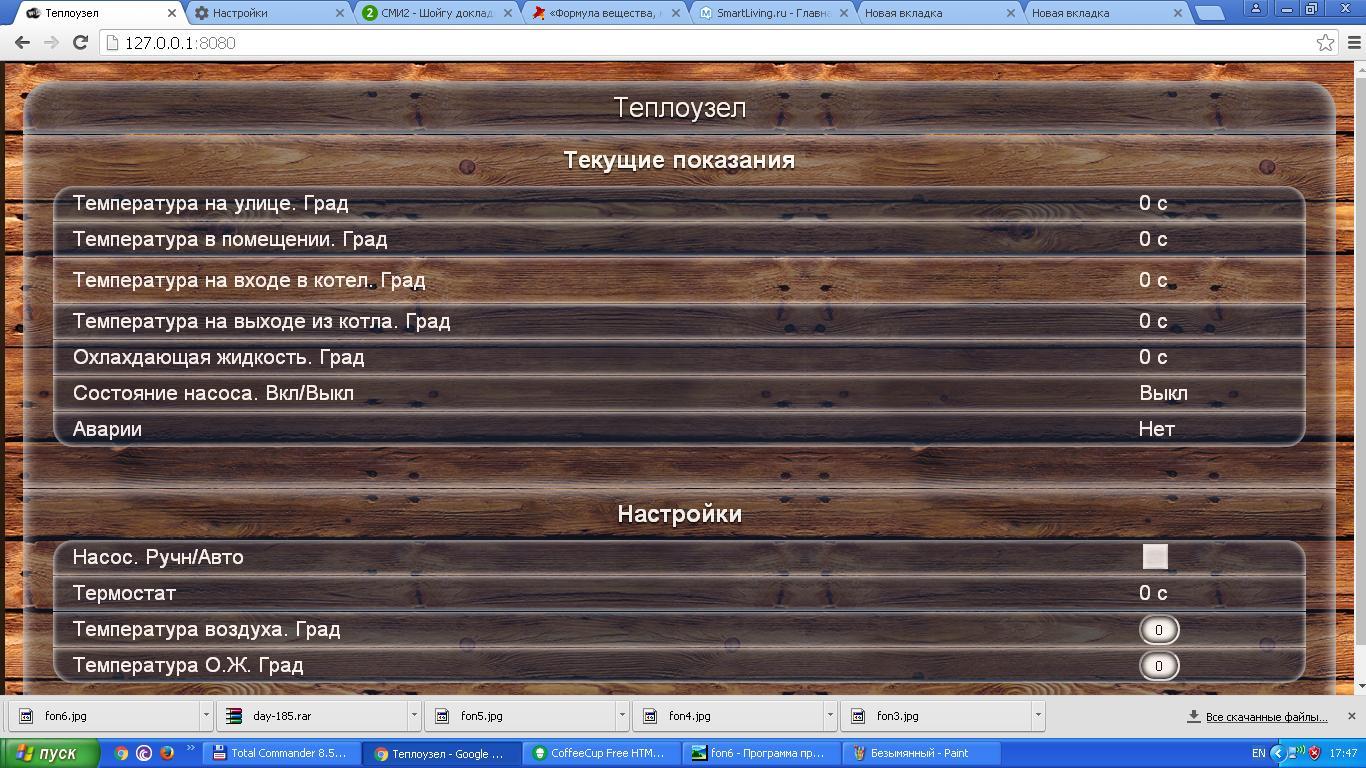1366x768 pixels.
Task: Click the middle quick launch browser icon
Action: coord(144,753)
